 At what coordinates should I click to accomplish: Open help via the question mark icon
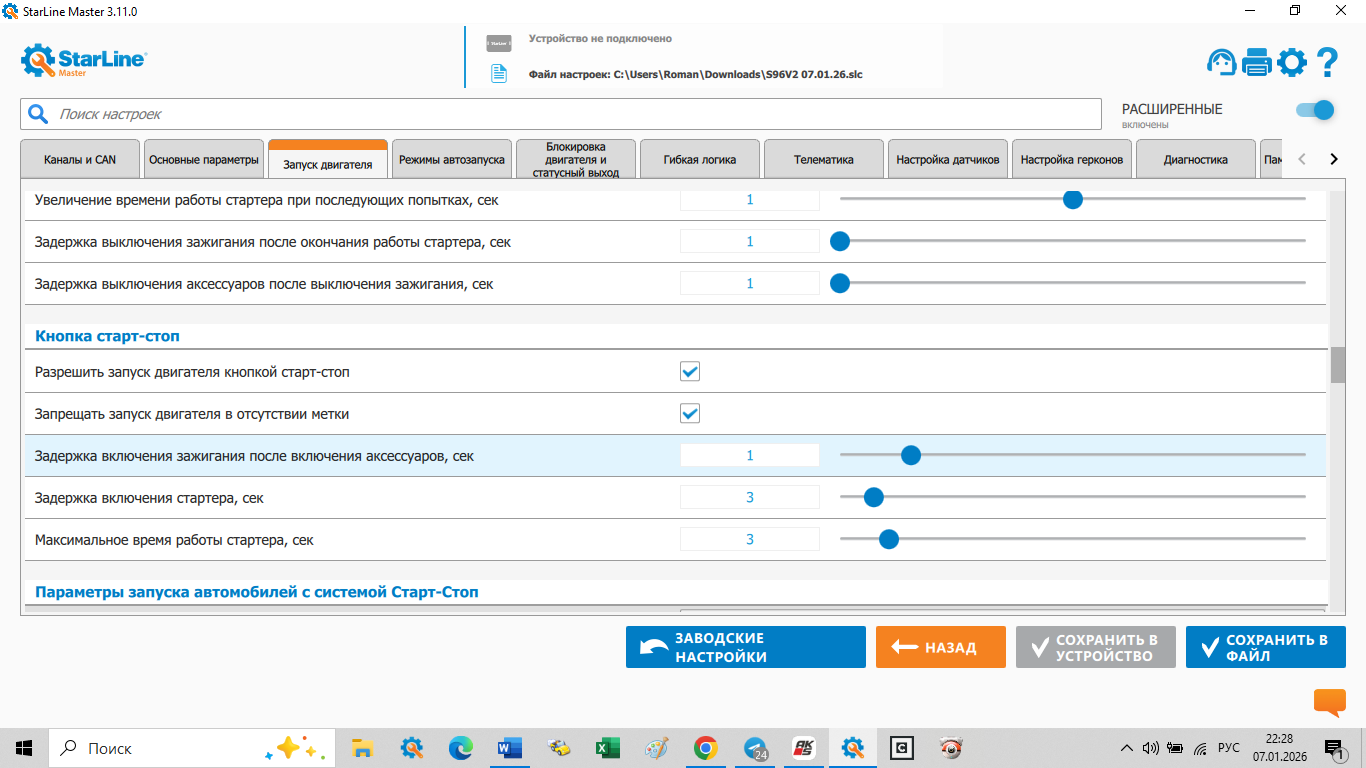point(1327,63)
